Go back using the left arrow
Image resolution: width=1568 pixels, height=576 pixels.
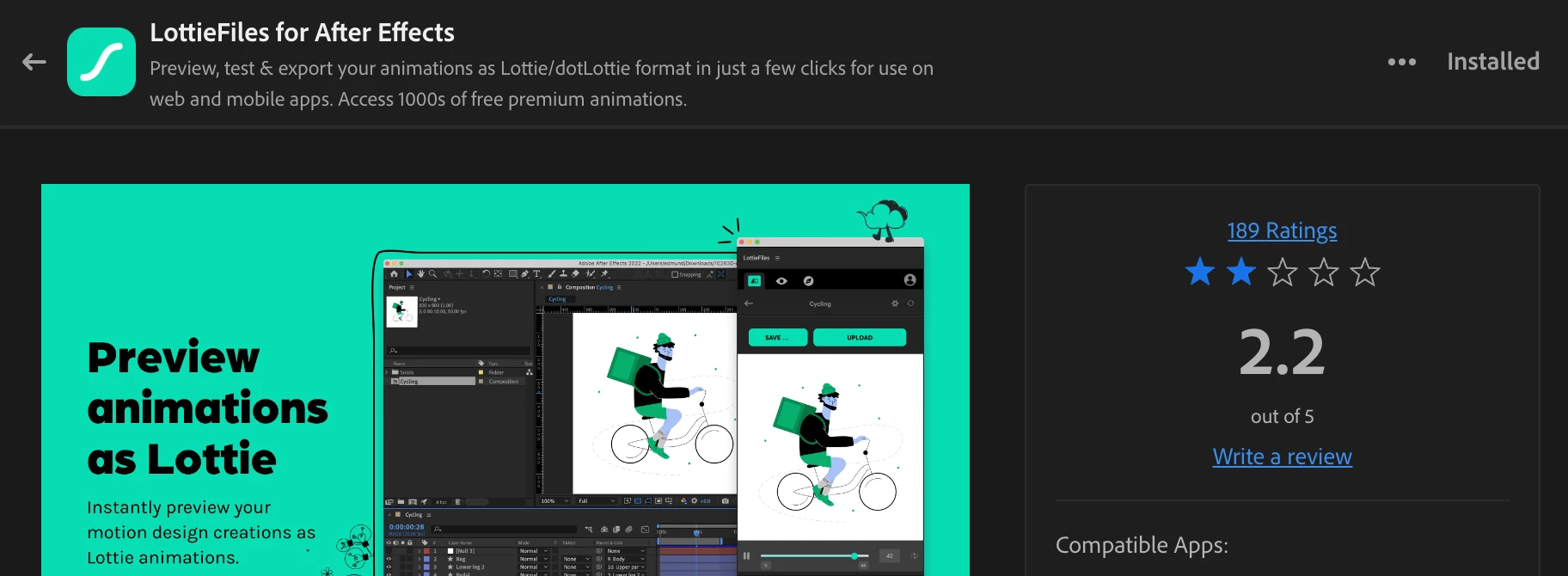tap(34, 62)
